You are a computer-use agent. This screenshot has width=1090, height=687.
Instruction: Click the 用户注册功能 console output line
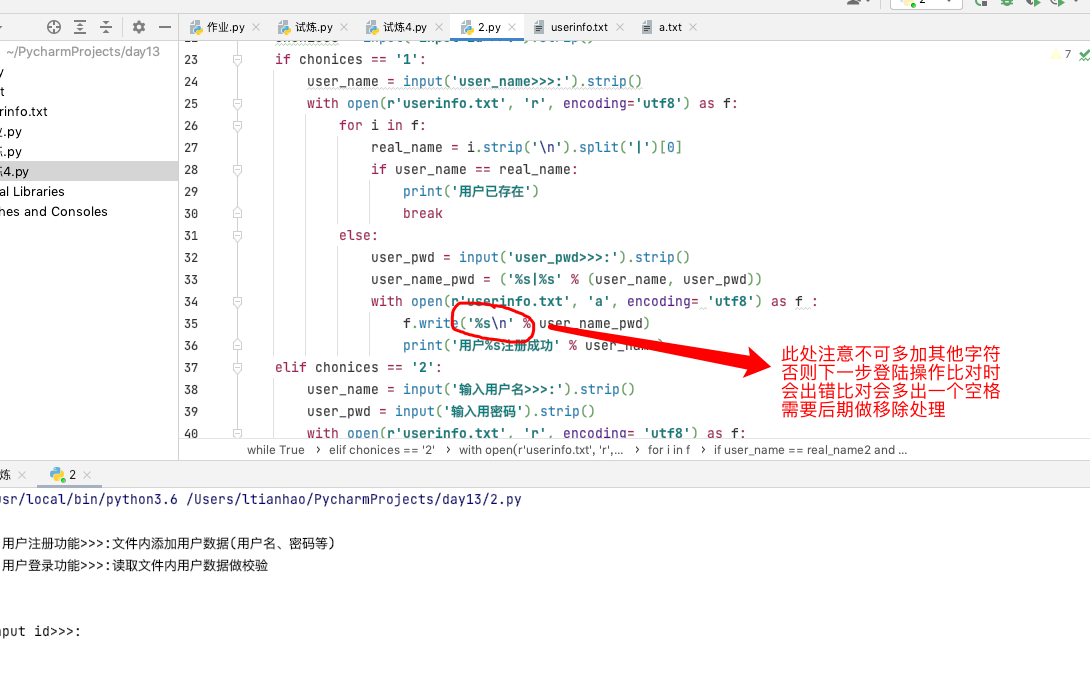click(168, 543)
